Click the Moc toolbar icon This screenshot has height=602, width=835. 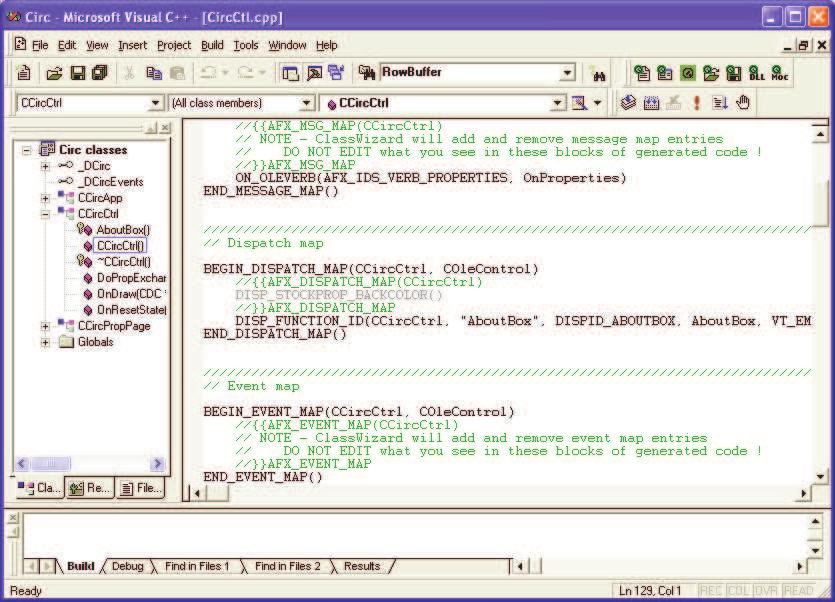pos(780,73)
